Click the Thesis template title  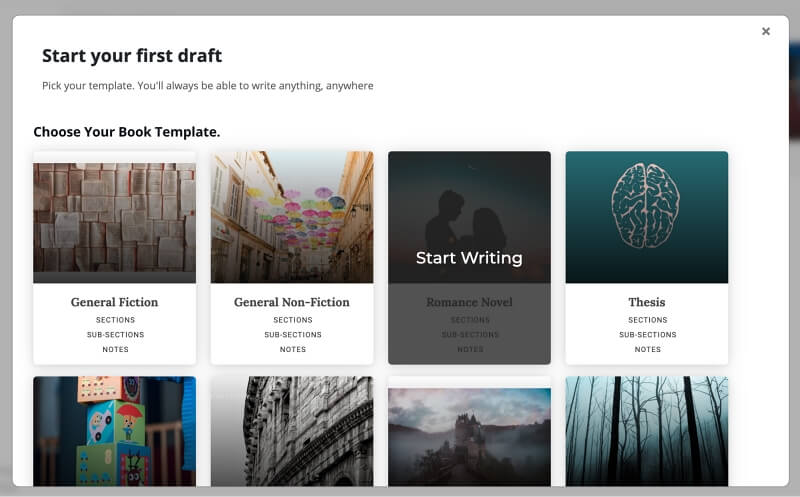coord(647,302)
